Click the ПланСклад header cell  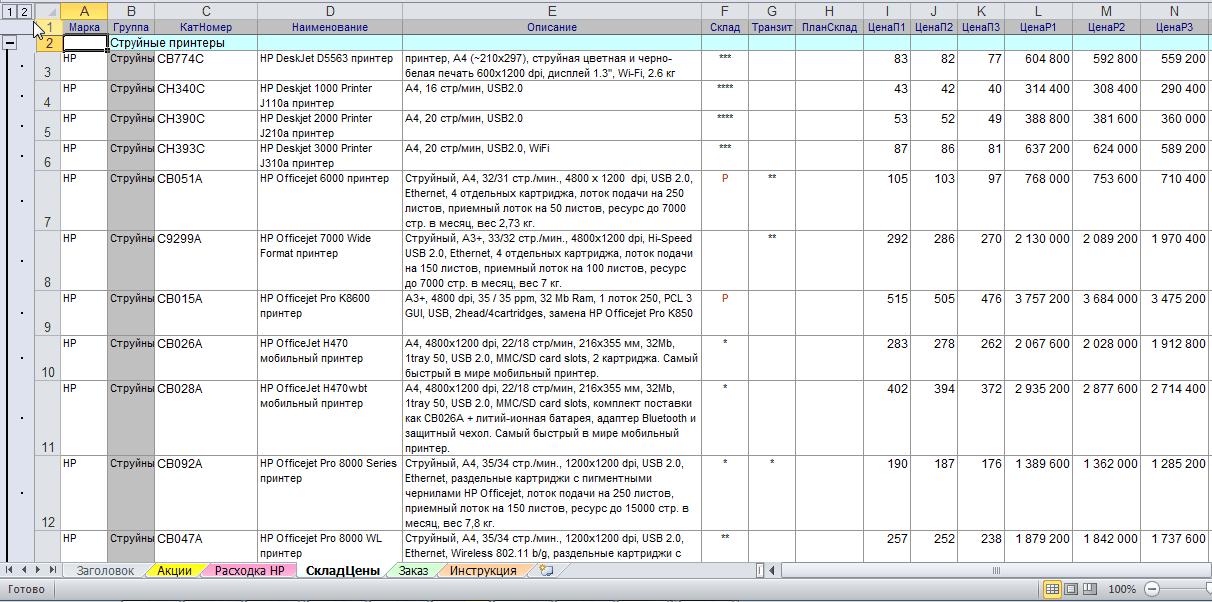pos(829,27)
